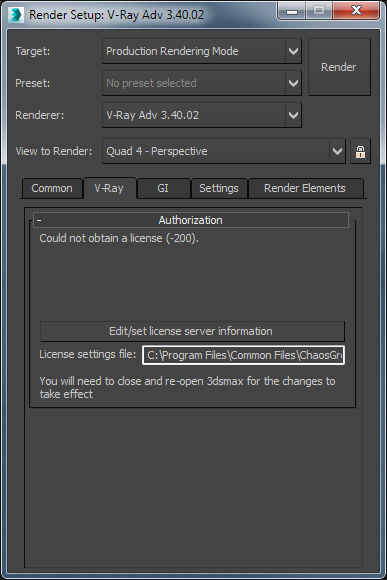Click the 'Could not obtain a license (-200).' message
The height and width of the screenshot is (580, 387).
coord(119,238)
